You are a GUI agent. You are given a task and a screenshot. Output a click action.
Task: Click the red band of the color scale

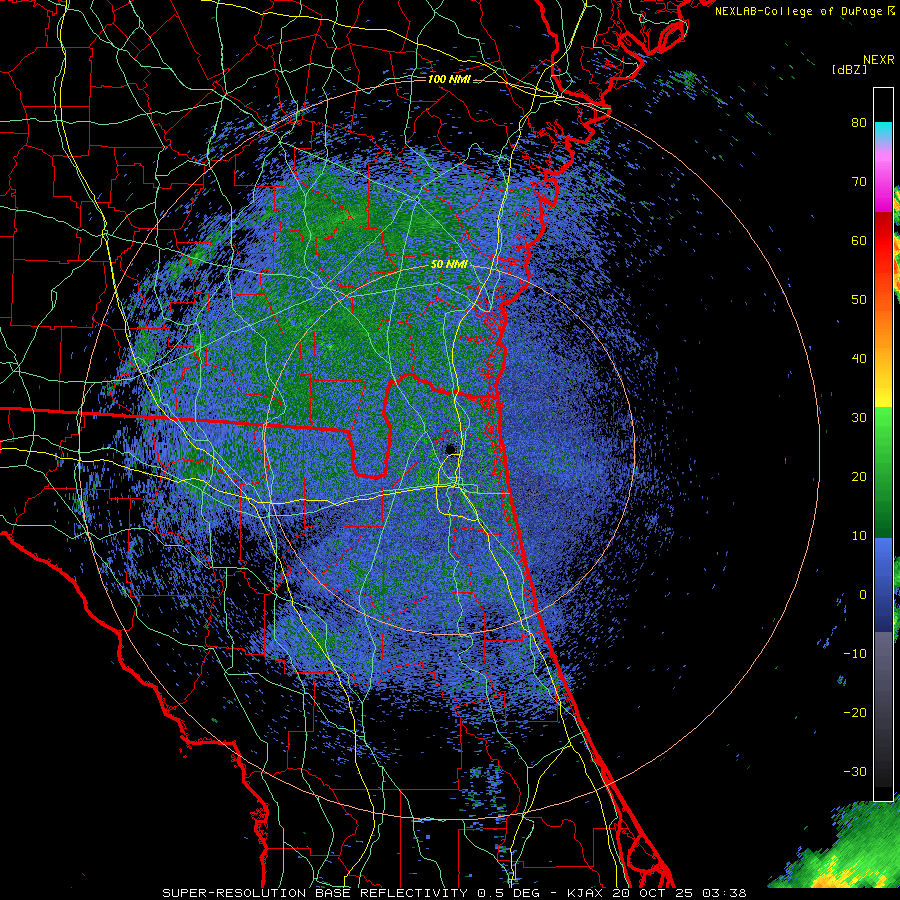[x=883, y=244]
